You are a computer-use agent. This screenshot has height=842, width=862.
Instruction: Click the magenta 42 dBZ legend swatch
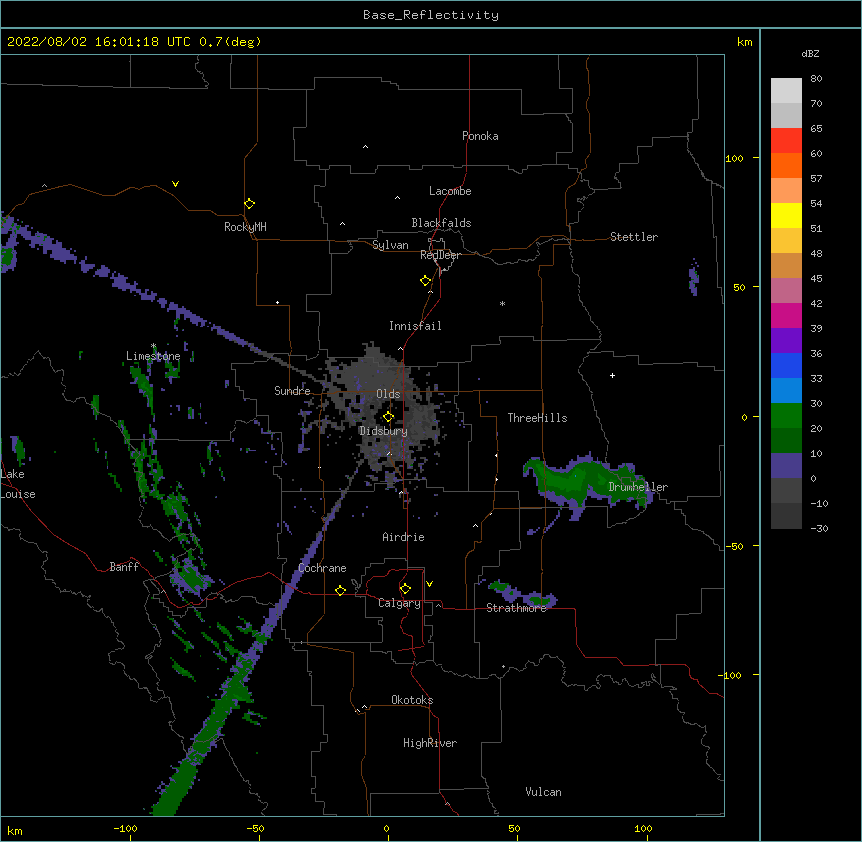(786, 315)
